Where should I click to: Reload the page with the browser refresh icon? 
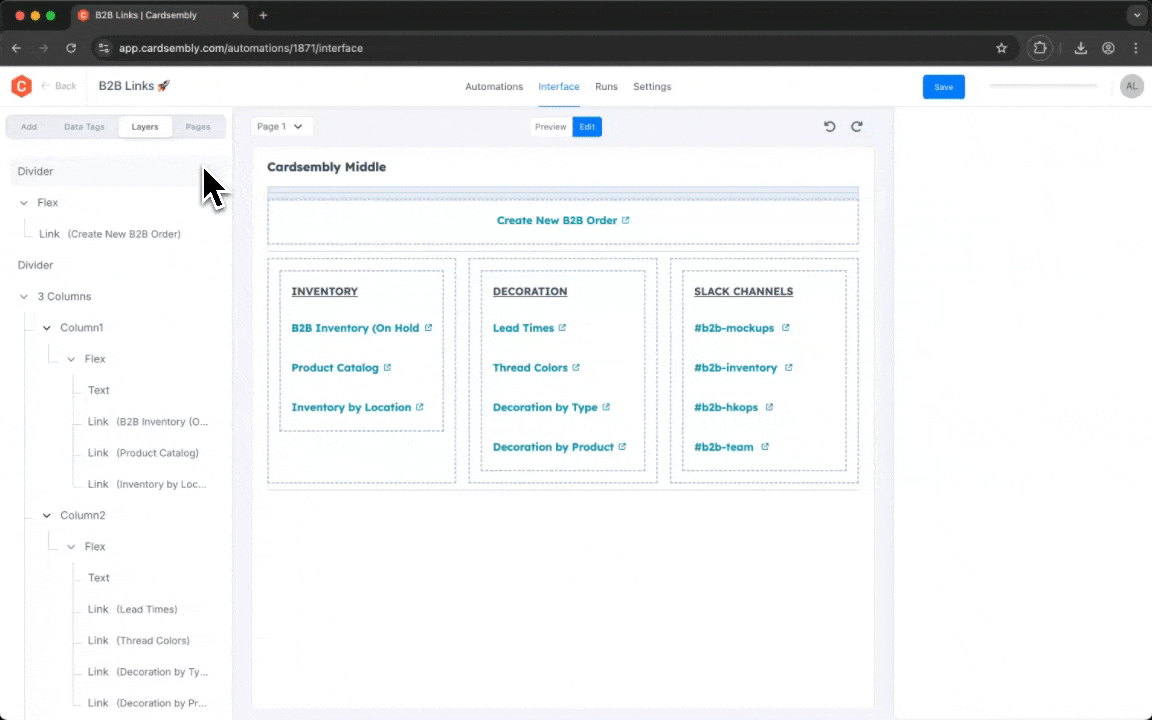(70, 47)
